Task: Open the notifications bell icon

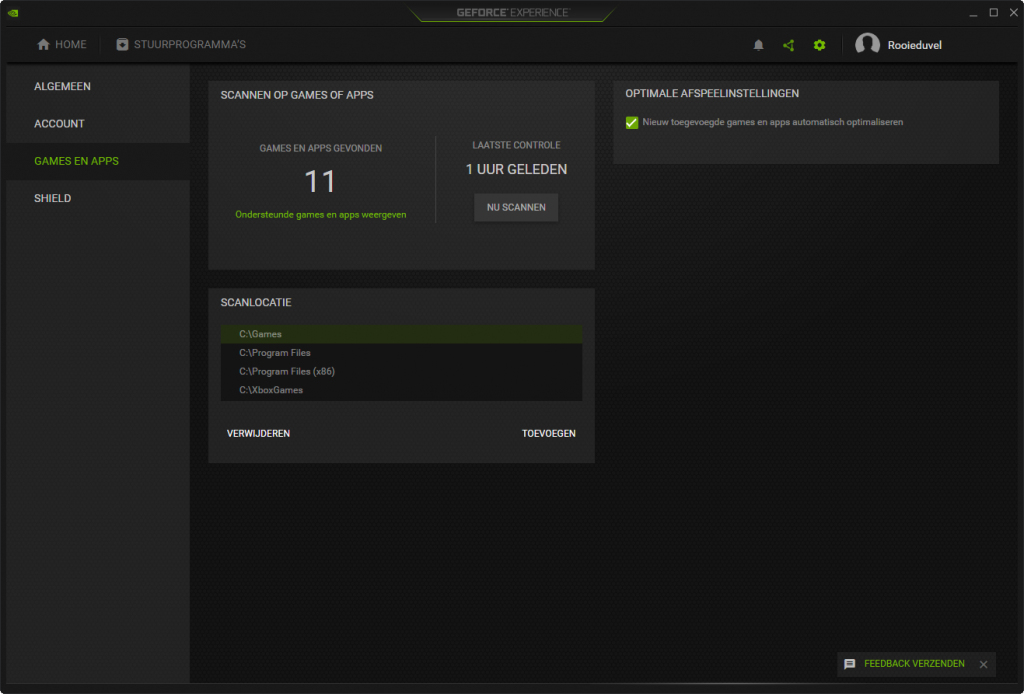Action: 758,45
